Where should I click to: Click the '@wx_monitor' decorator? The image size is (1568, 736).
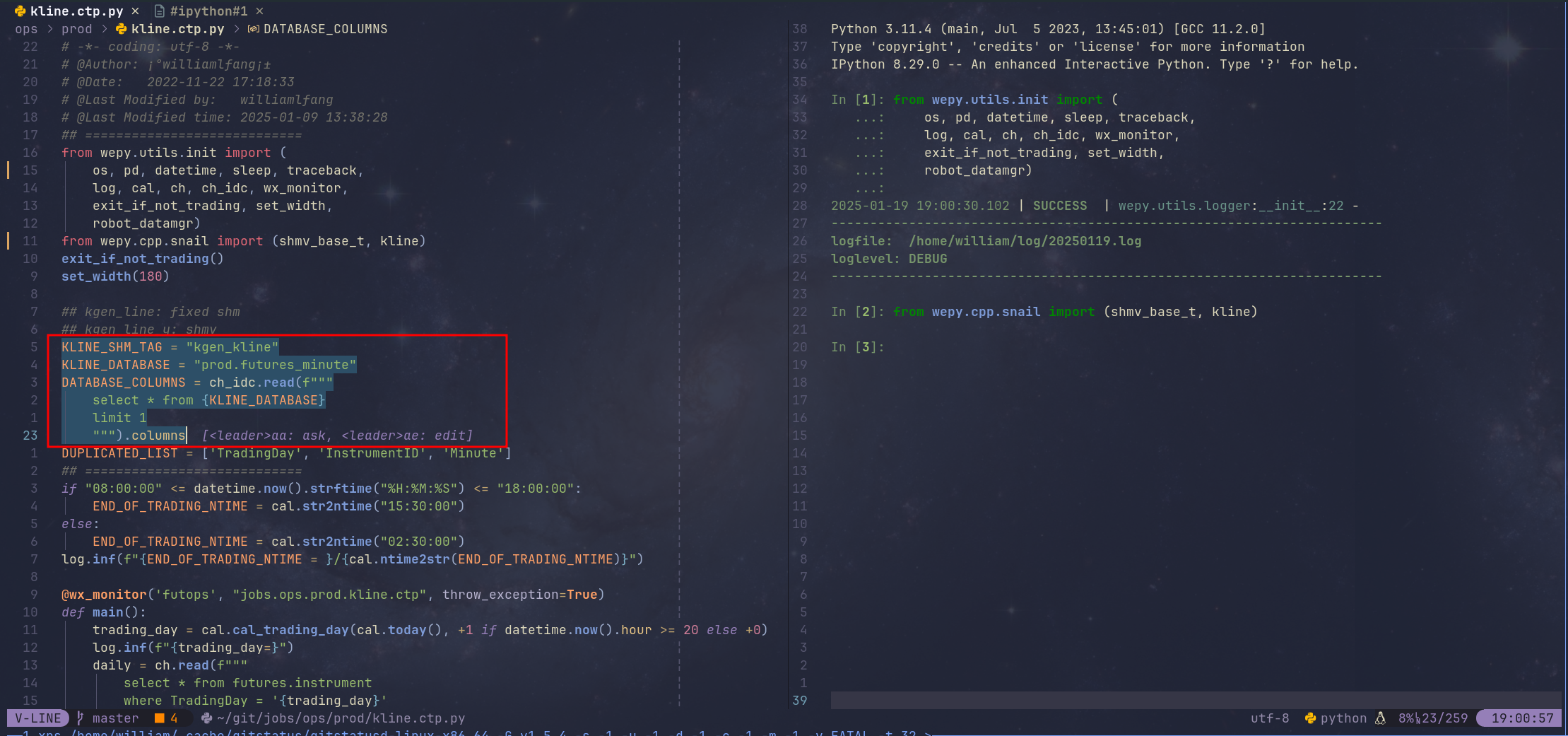[104, 595]
